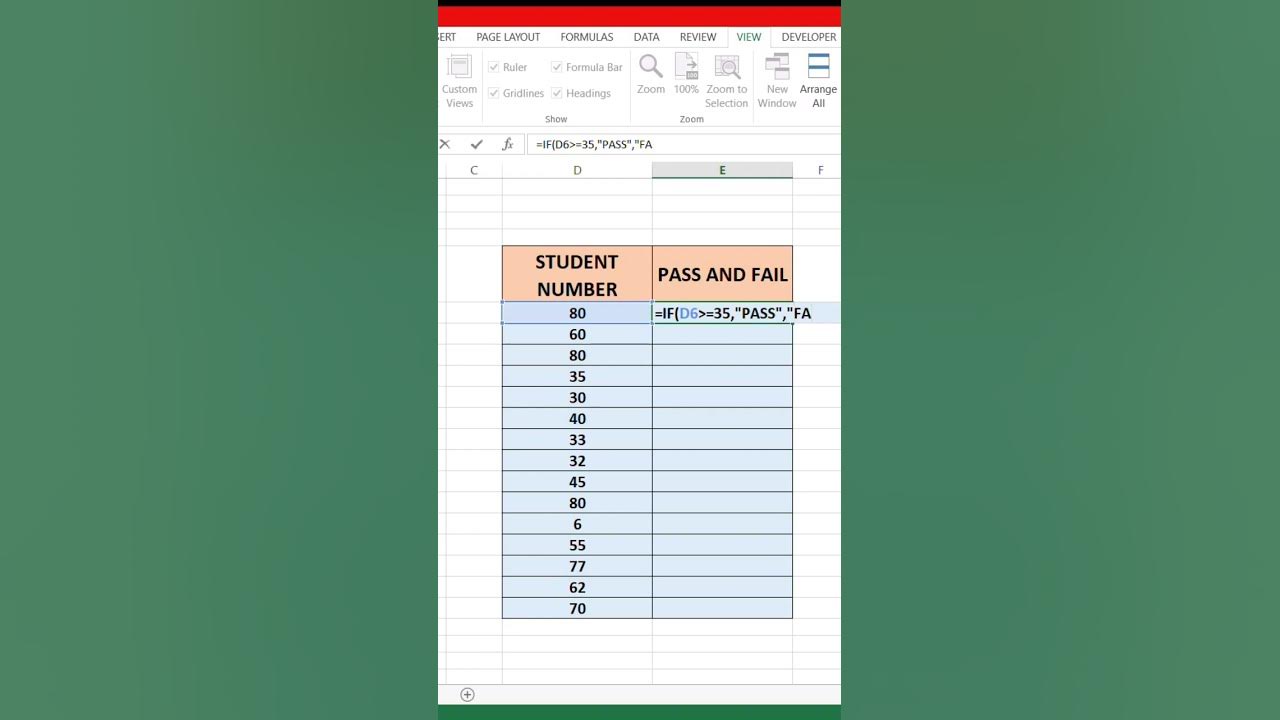
Task: Toggle the Gridlines checkbox
Action: (494, 93)
